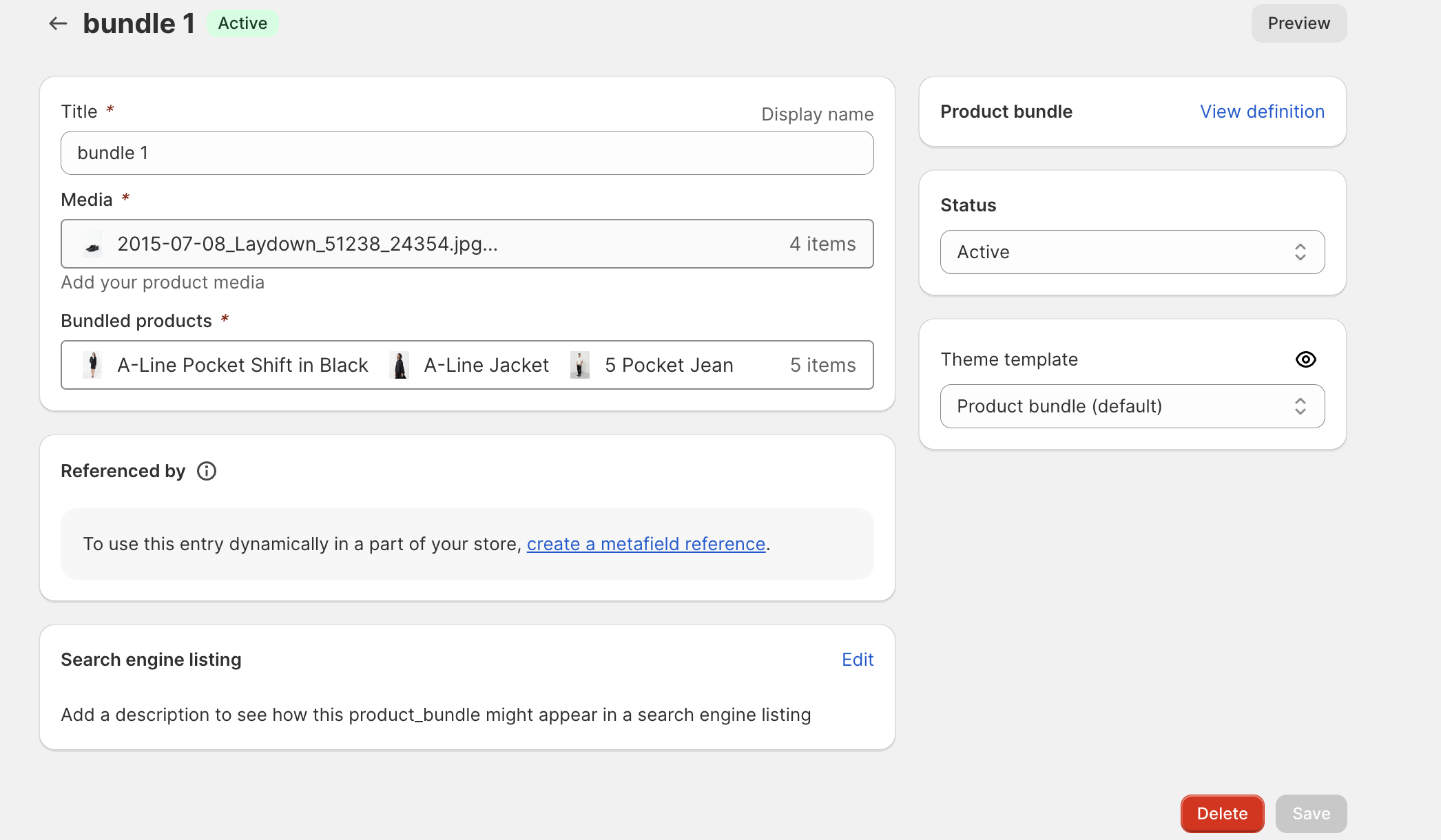The image size is (1441, 840).
Task: Click the eye icon next to Theme template
Action: [x=1306, y=359]
